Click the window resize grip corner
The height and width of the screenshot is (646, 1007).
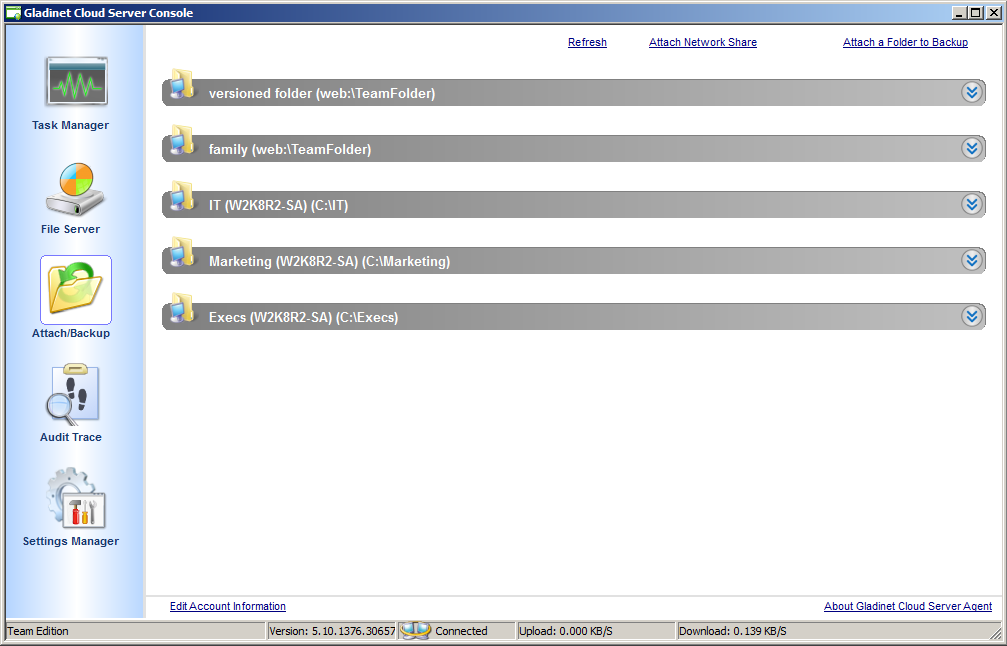995,633
